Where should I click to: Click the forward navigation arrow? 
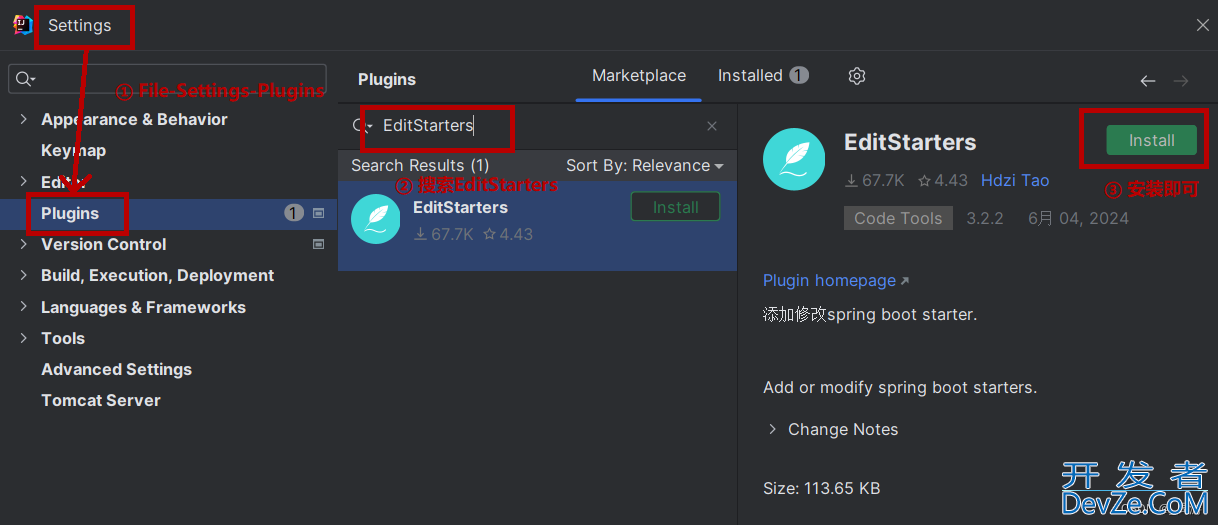point(1181,81)
